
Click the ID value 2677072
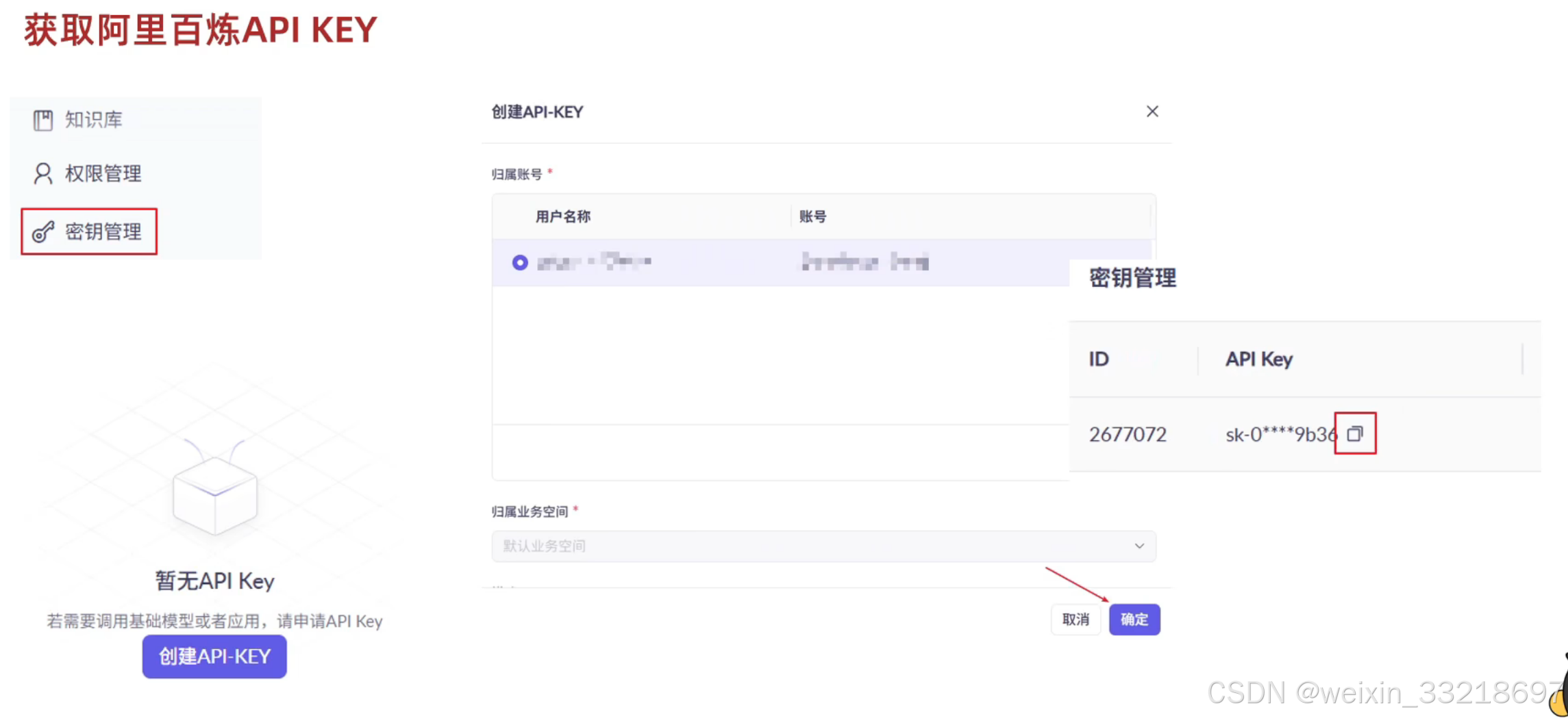pyautogui.click(x=1128, y=434)
